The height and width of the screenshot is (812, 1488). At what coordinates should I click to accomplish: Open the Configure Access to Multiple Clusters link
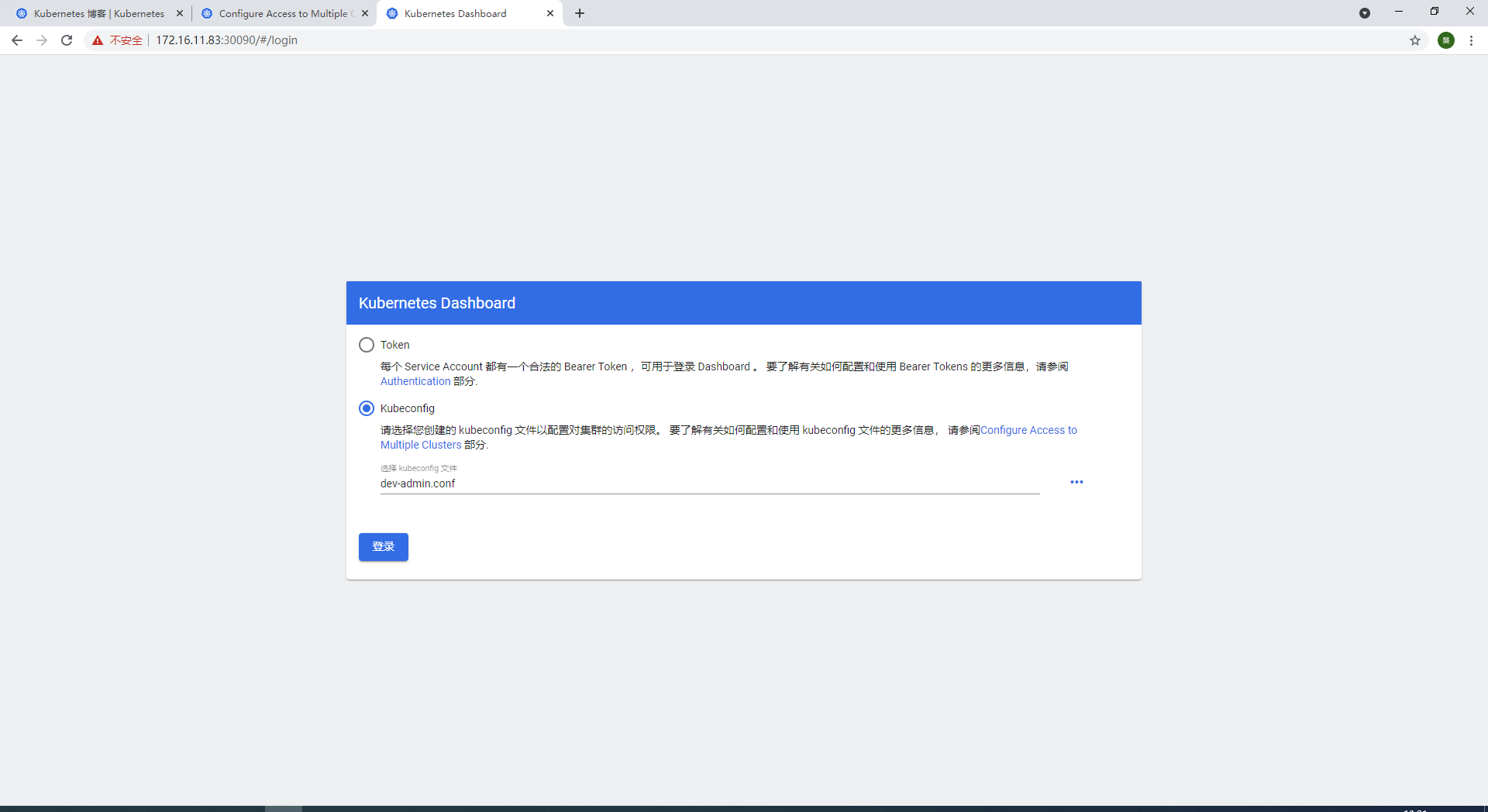click(1028, 430)
